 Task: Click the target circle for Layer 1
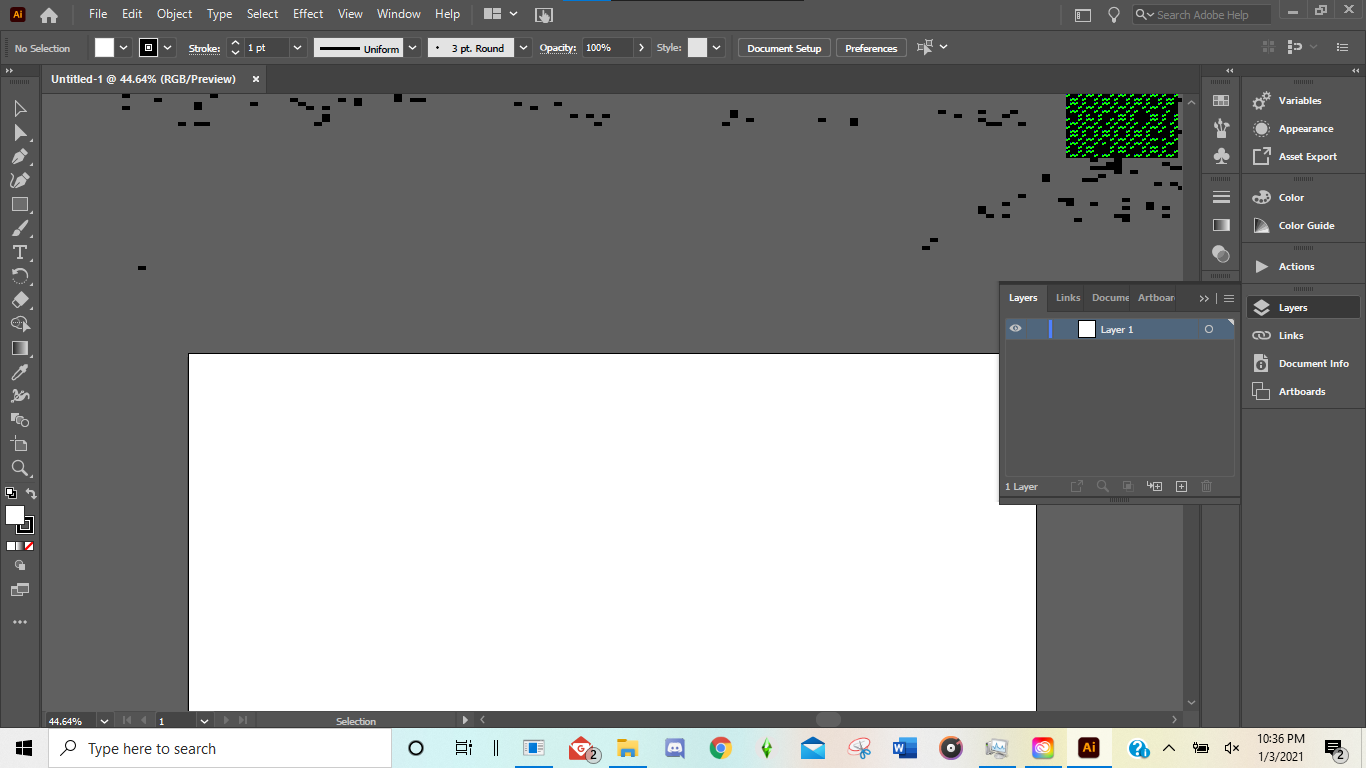(x=1208, y=328)
